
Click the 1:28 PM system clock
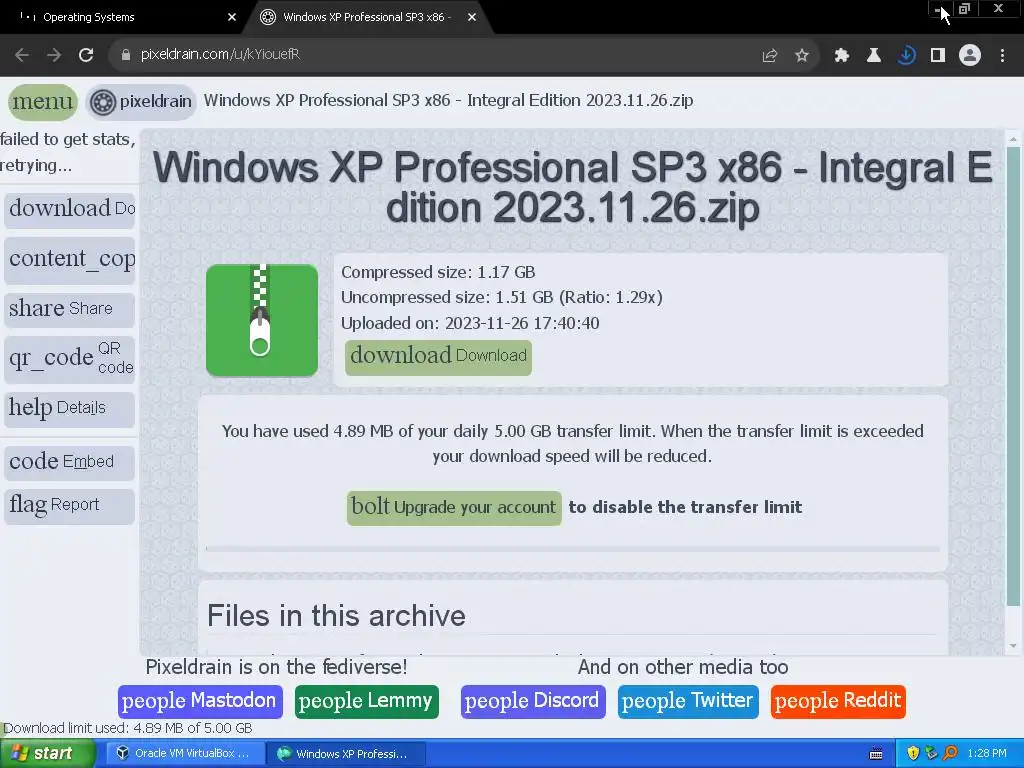click(987, 754)
